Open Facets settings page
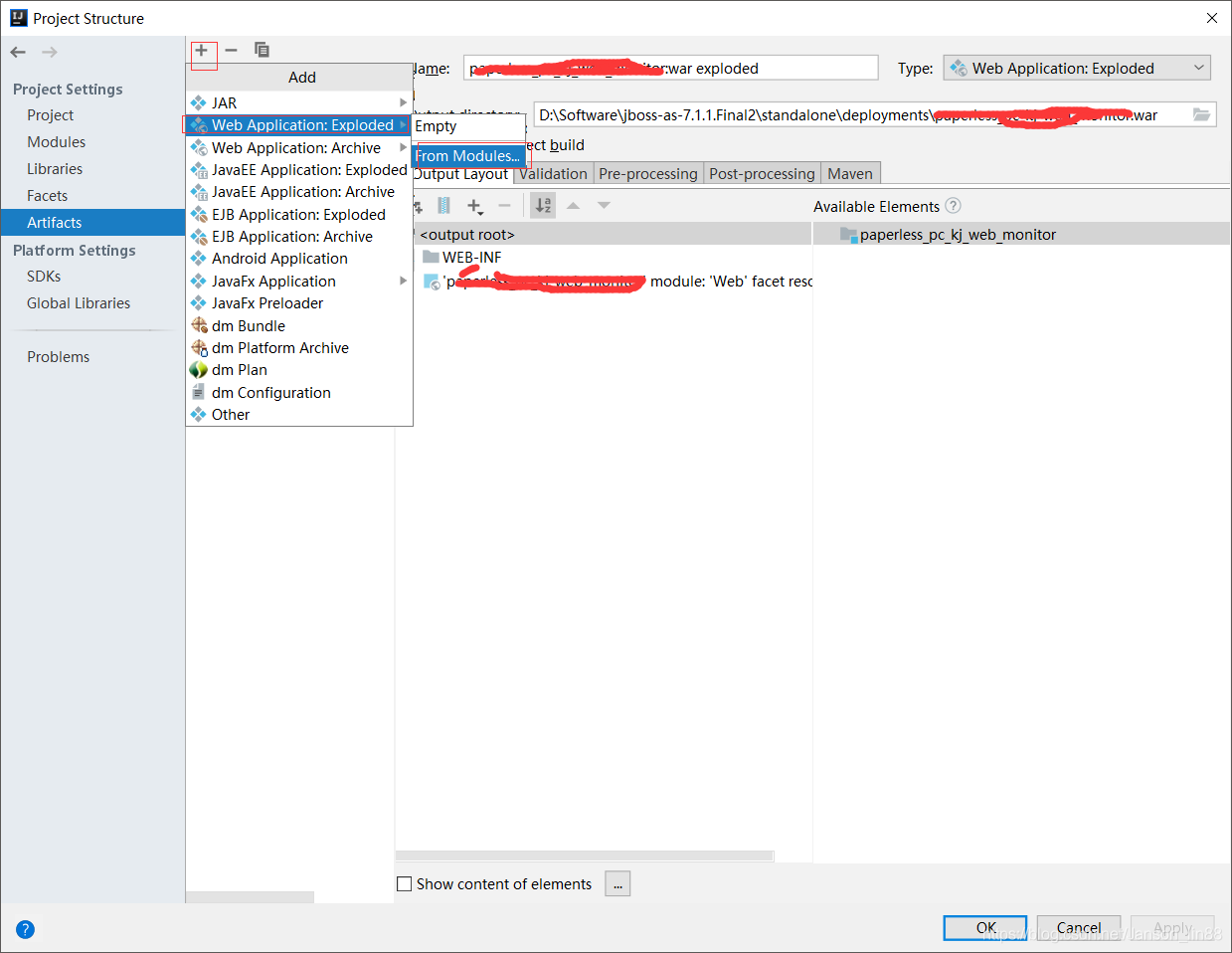The width and height of the screenshot is (1232, 953). pos(48,196)
